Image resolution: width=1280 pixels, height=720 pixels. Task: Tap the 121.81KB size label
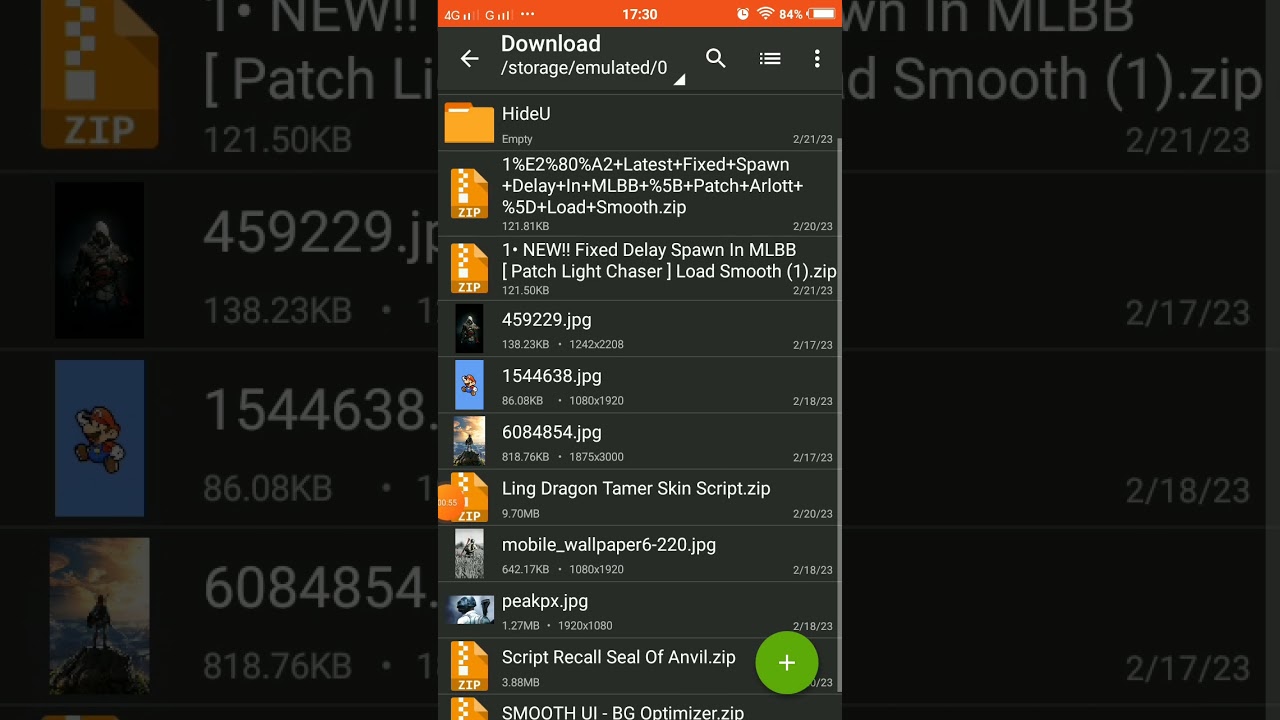tap(525, 227)
